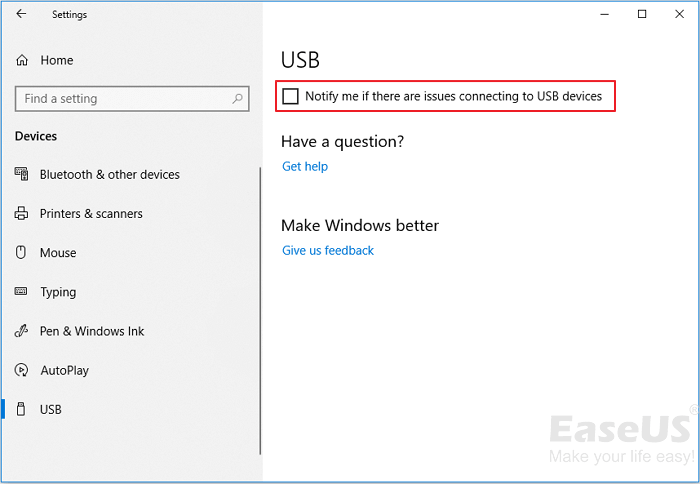Click the Typing keyboard icon
The image size is (700, 484).
[x=21, y=292]
